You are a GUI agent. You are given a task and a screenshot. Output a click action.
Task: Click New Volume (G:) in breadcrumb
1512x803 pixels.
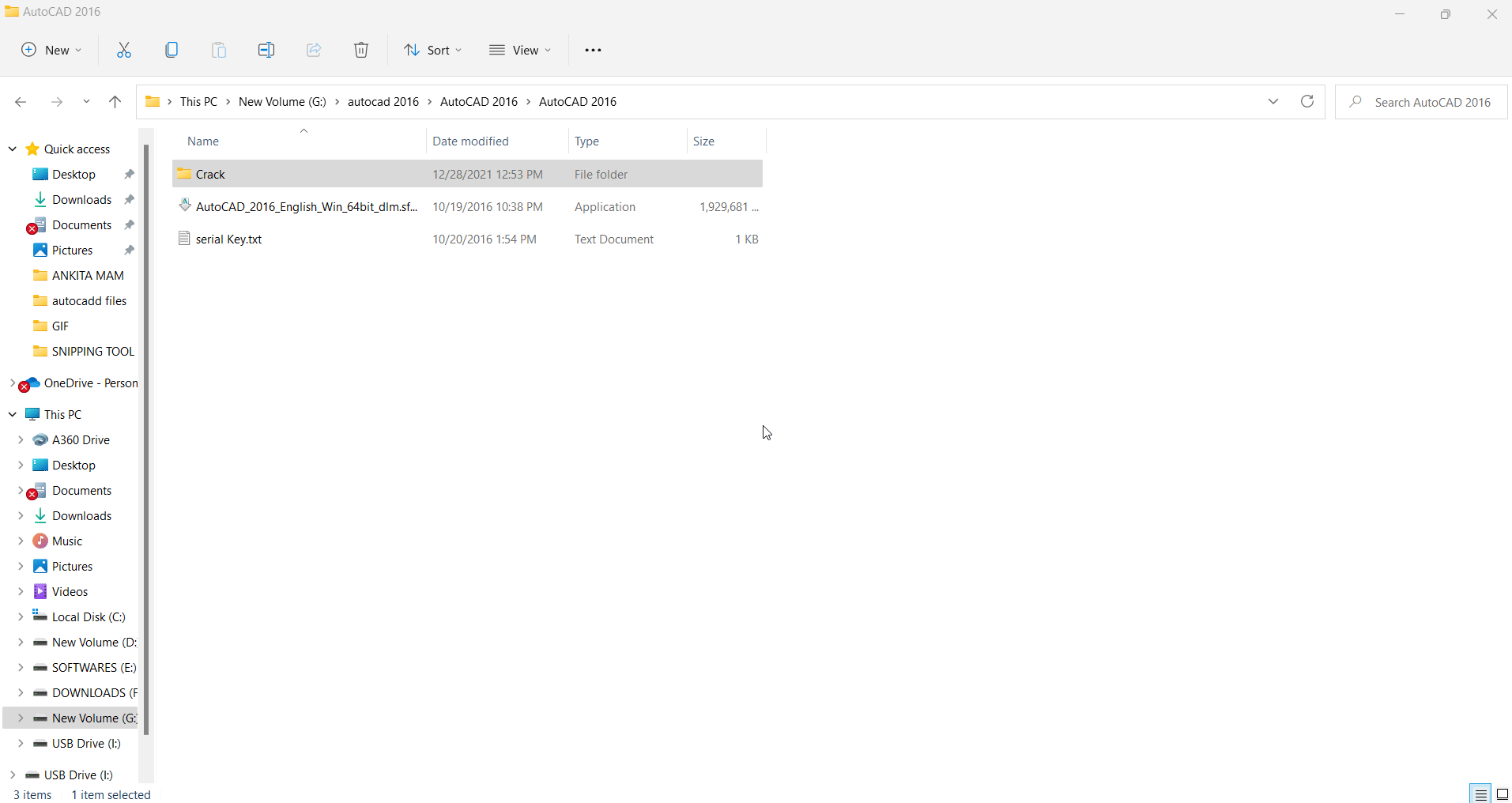coord(282,101)
